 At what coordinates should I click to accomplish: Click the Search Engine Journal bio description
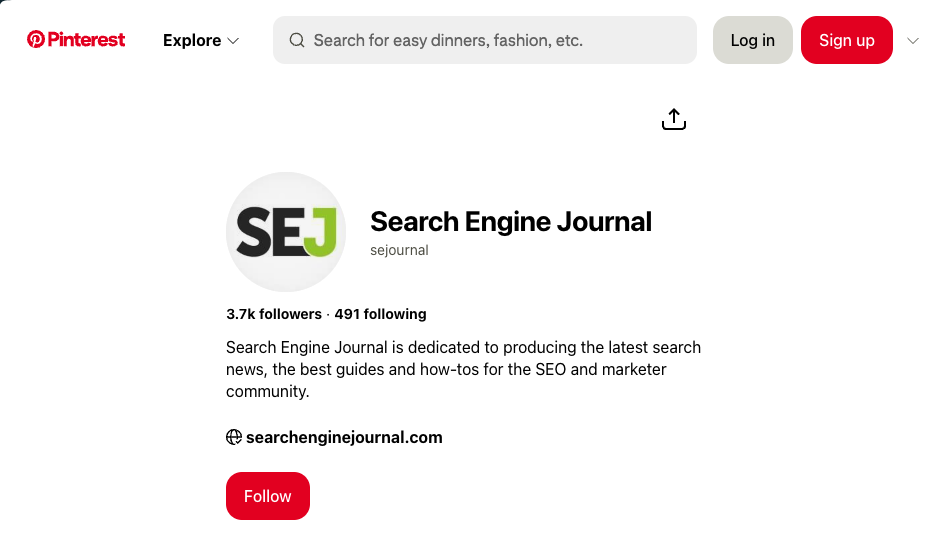463,369
